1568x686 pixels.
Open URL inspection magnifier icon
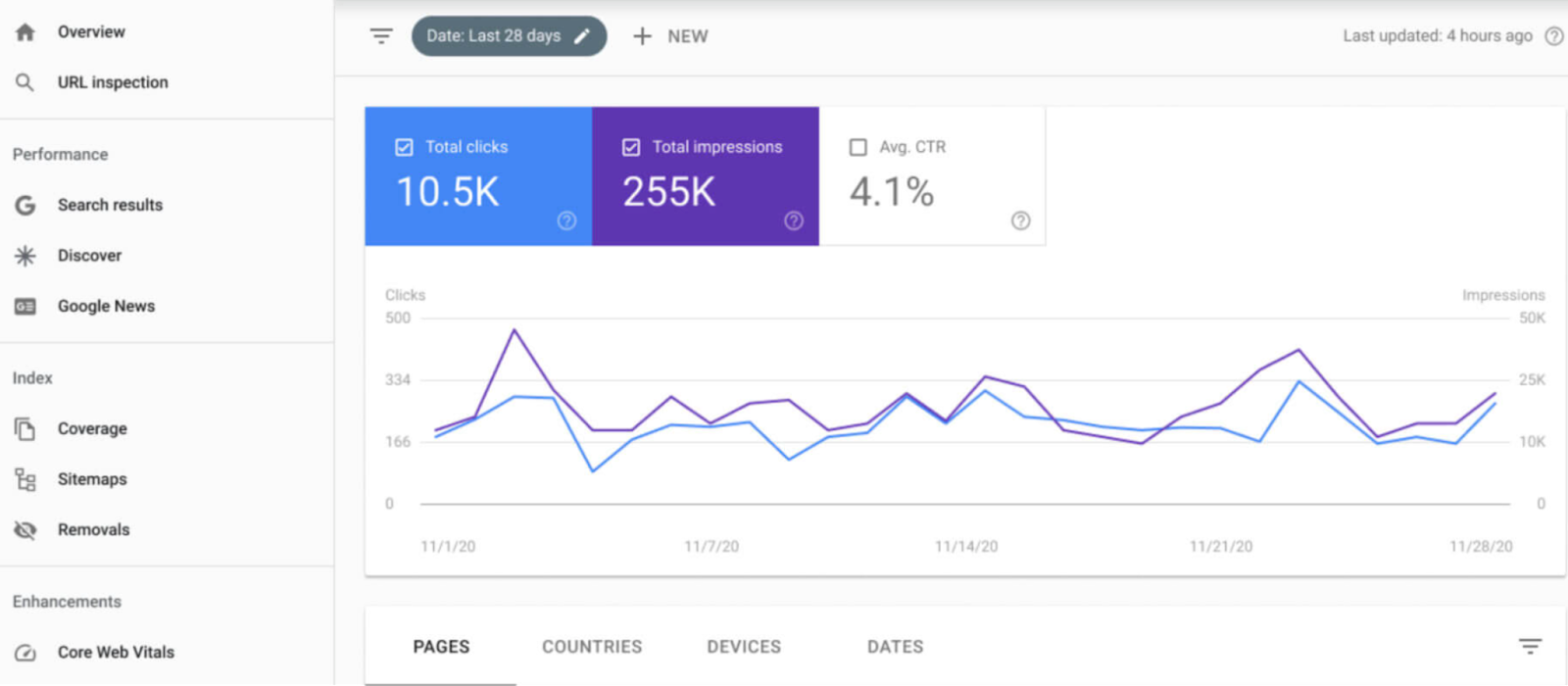(x=25, y=82)
